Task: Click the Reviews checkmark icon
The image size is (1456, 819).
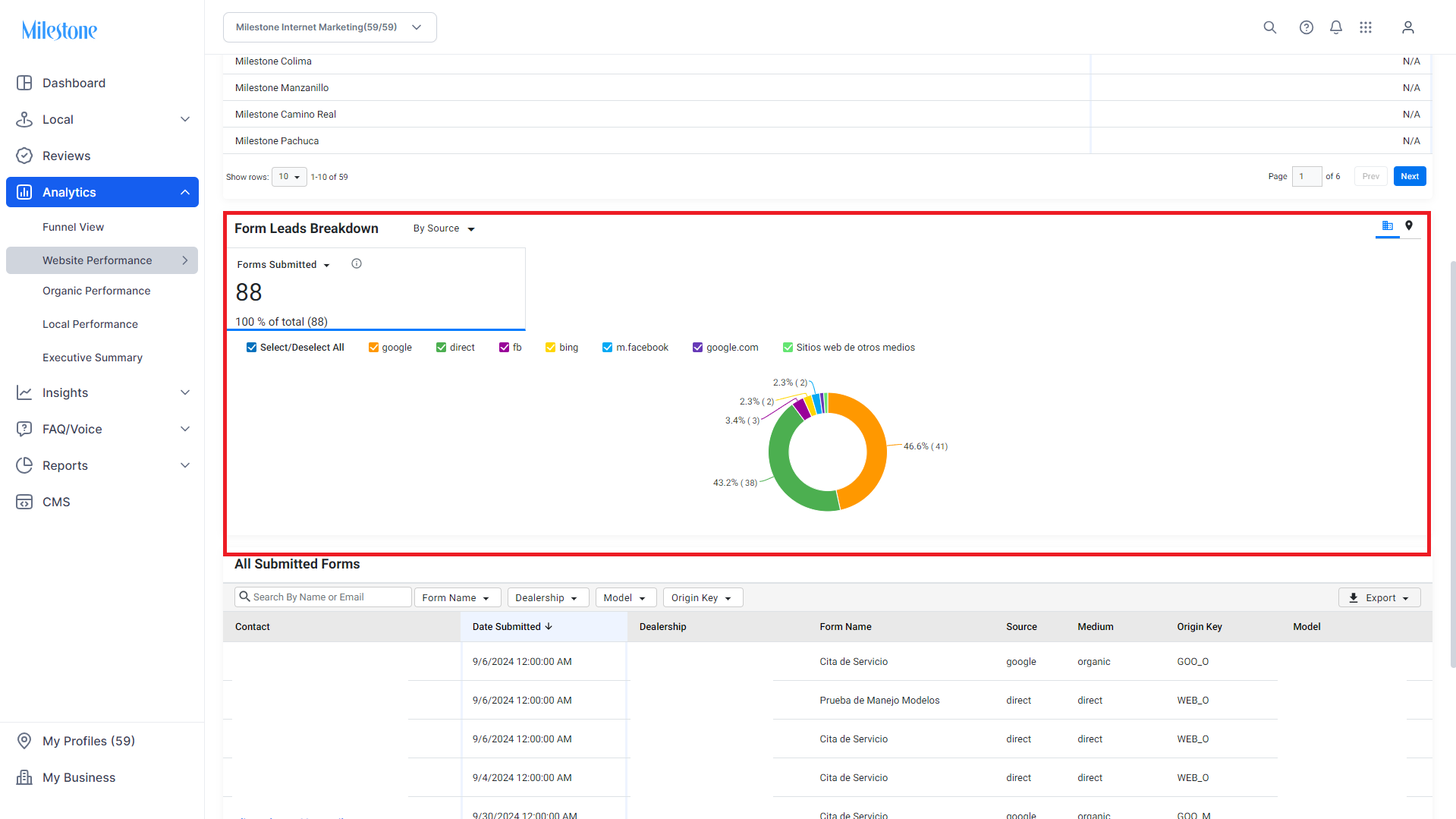Action: tap(24, 156)
